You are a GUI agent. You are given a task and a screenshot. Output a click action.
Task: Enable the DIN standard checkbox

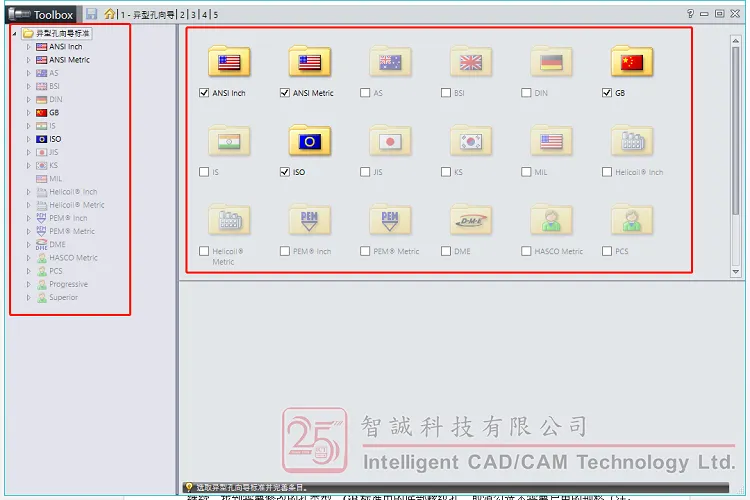tap(526, 93)
